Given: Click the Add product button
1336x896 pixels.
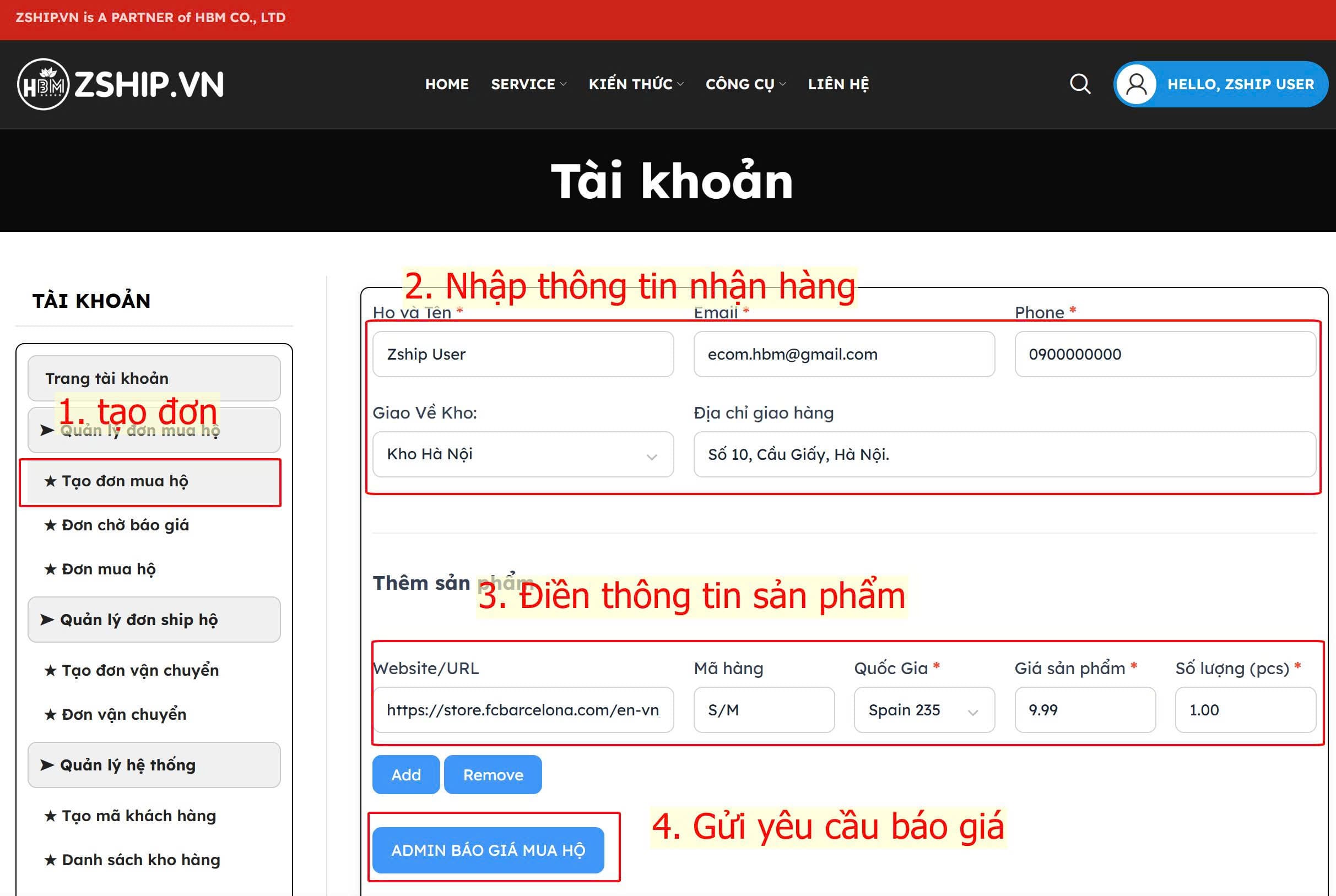Looking at the screenshot, I should (x=406, y=774).
